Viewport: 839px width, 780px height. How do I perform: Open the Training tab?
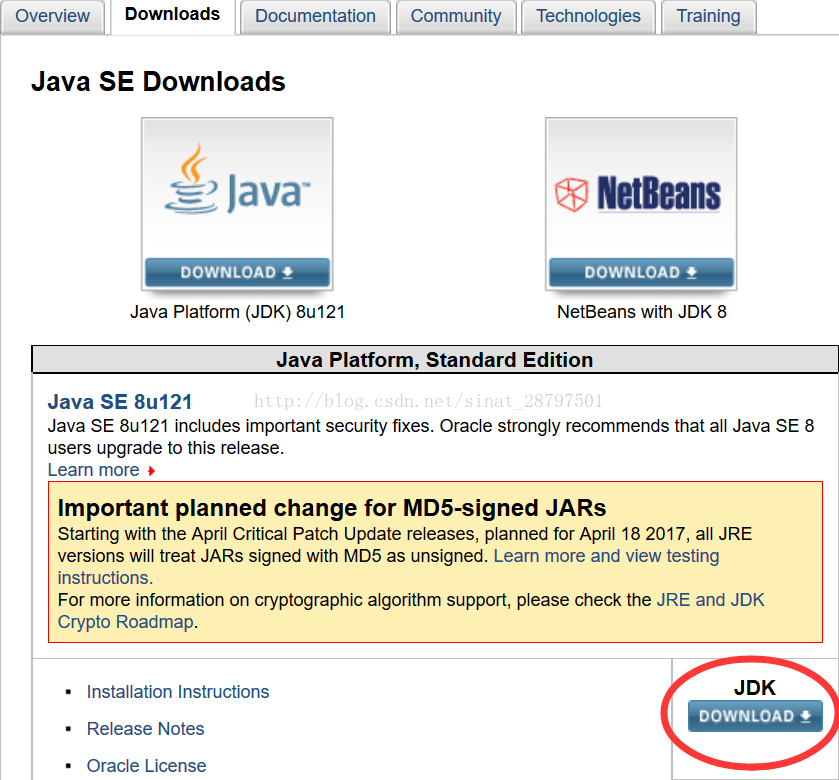708,16
